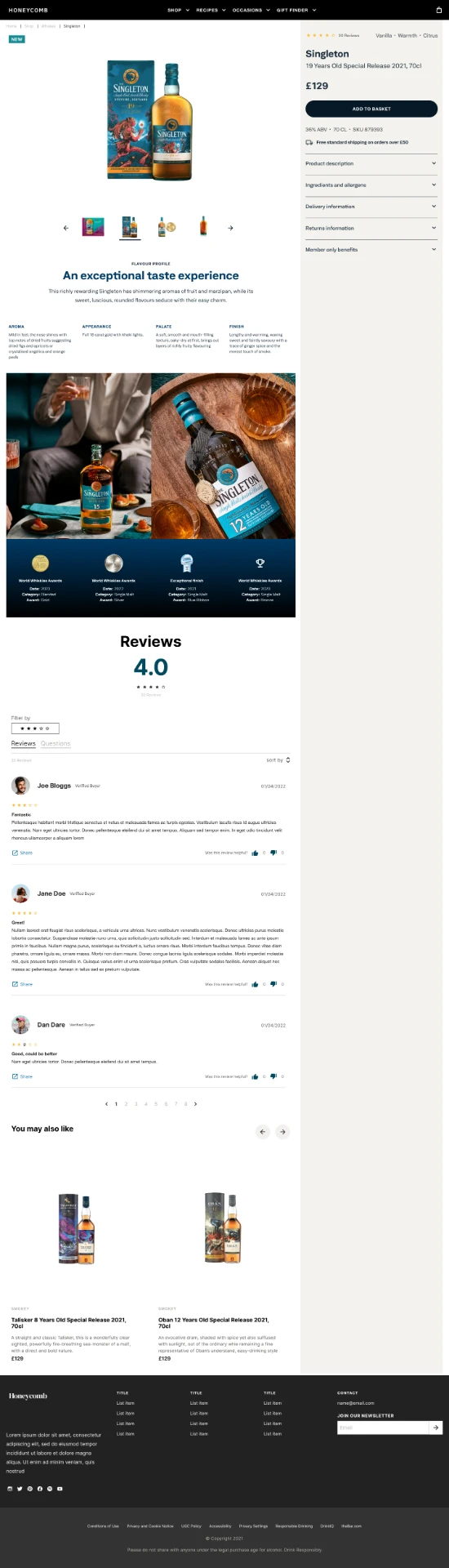Select the underlined bottle-and-box thumbnail
The width and height of the screenshot is (449, 1568).
click(130, 227)
